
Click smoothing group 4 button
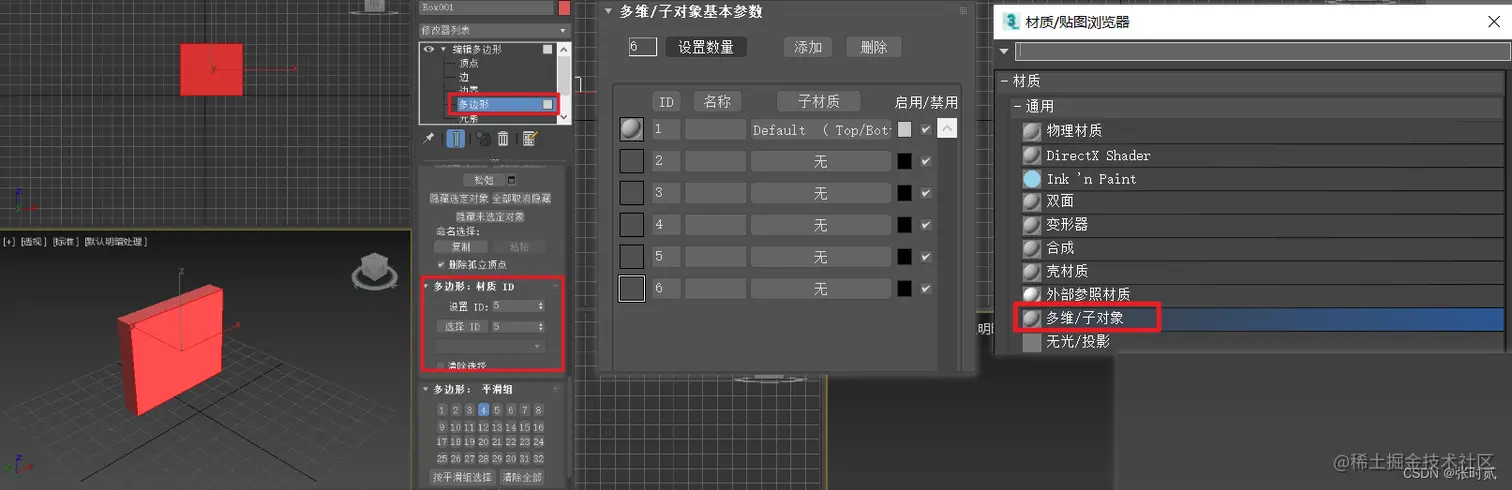483,409
